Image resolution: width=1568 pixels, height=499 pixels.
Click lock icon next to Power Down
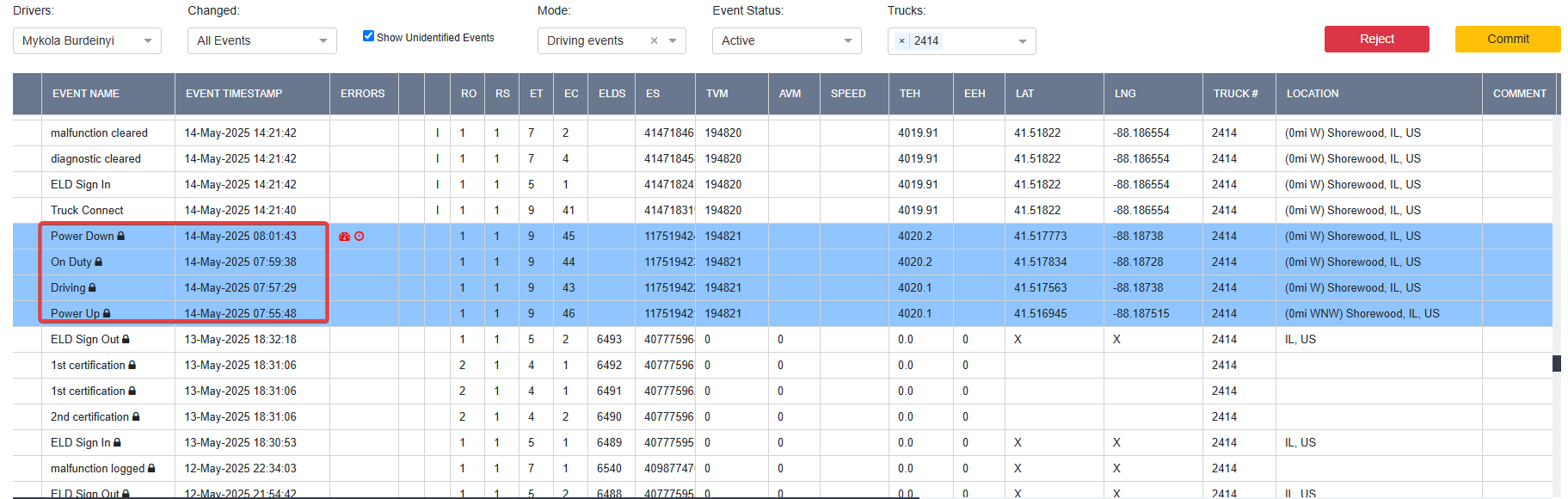(x=121, y=236)
